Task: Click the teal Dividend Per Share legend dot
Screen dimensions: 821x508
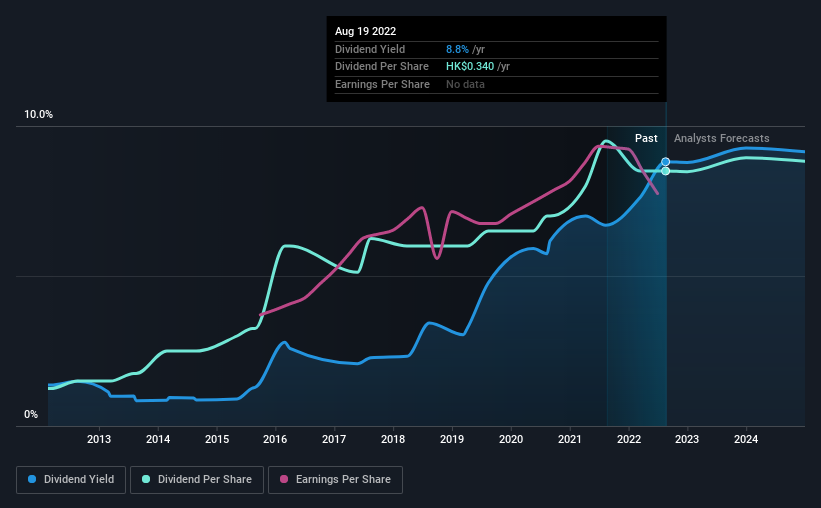Action: [x=146, y=479]
